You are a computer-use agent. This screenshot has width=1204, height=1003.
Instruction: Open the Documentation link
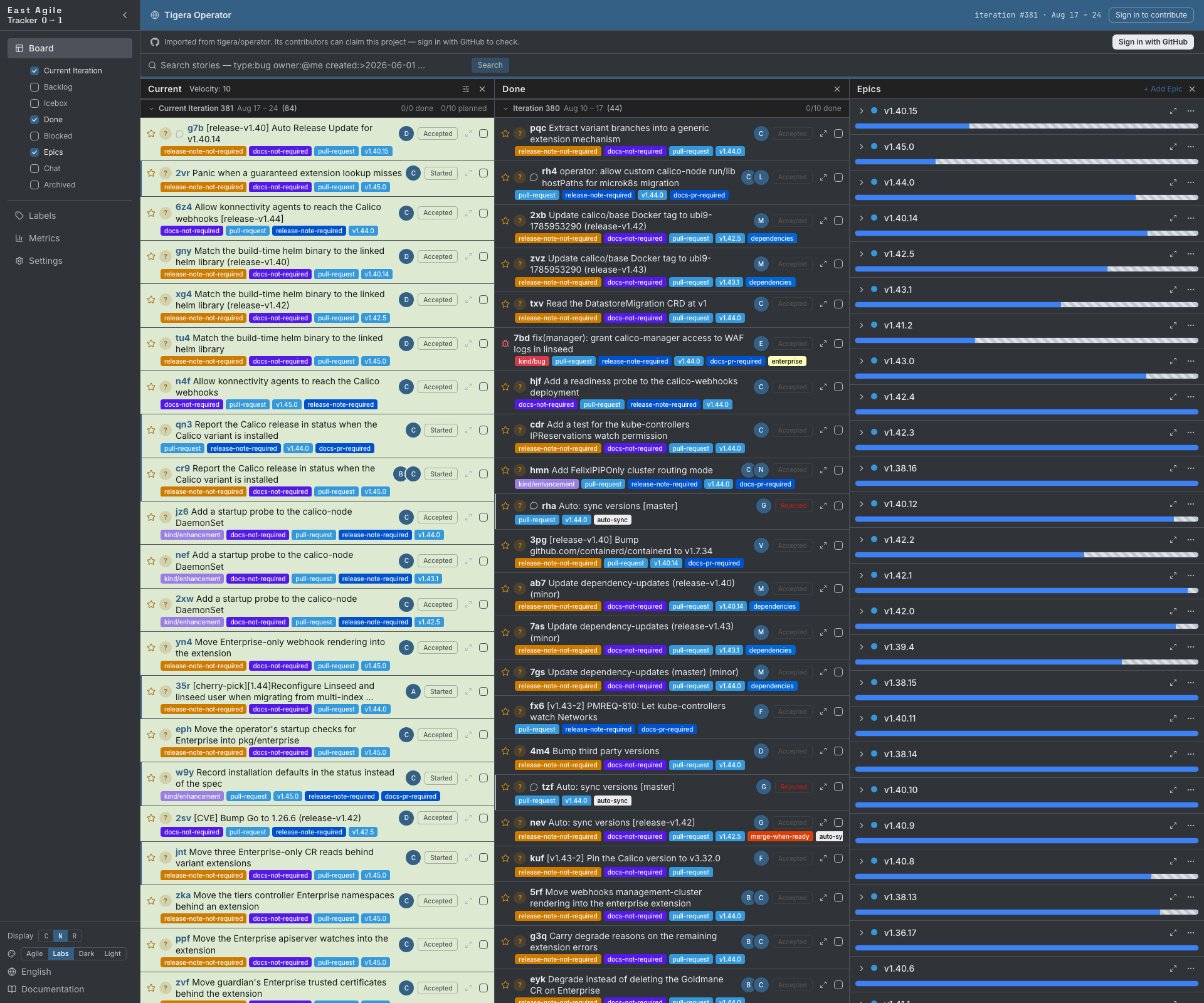(x=53, y=989)
